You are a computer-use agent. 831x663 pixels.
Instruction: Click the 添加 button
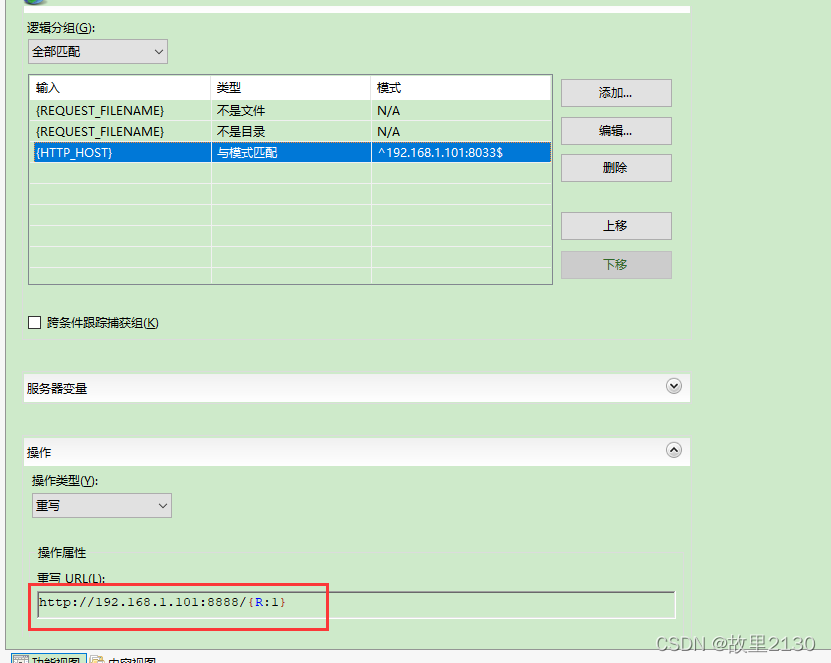click(x=615, y=92)
